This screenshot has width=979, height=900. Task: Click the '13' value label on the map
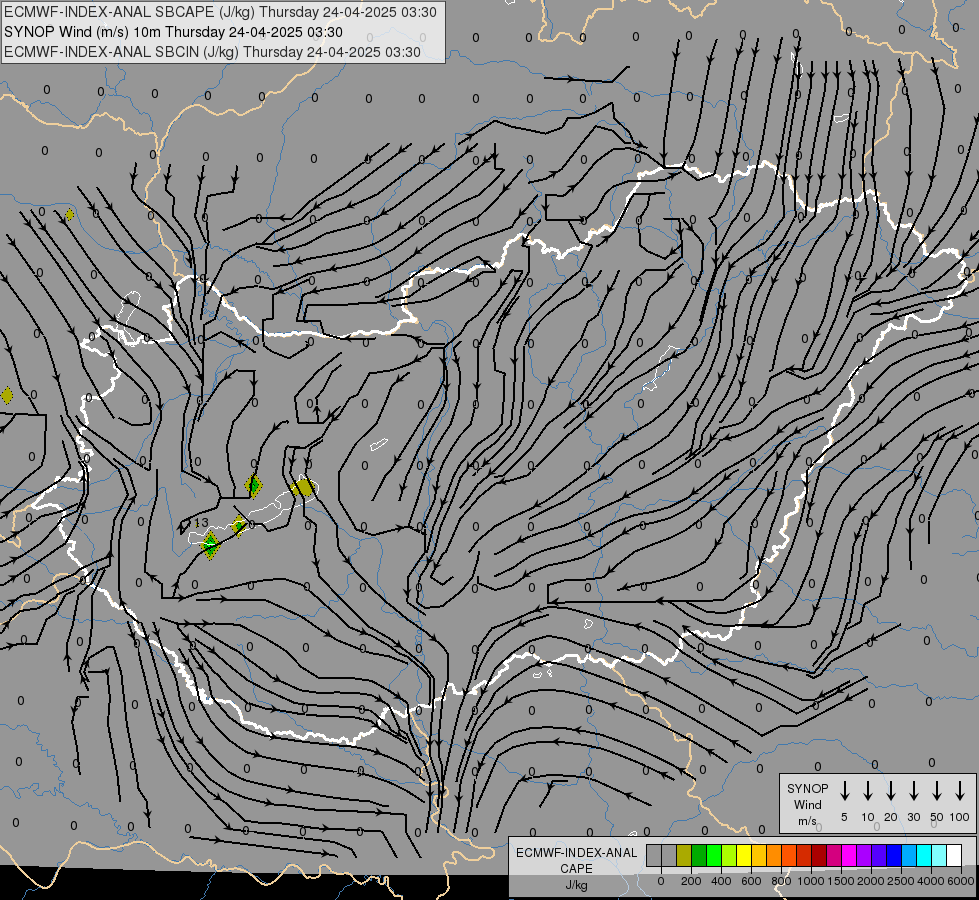pyautogui.click(x=201, y=523)
